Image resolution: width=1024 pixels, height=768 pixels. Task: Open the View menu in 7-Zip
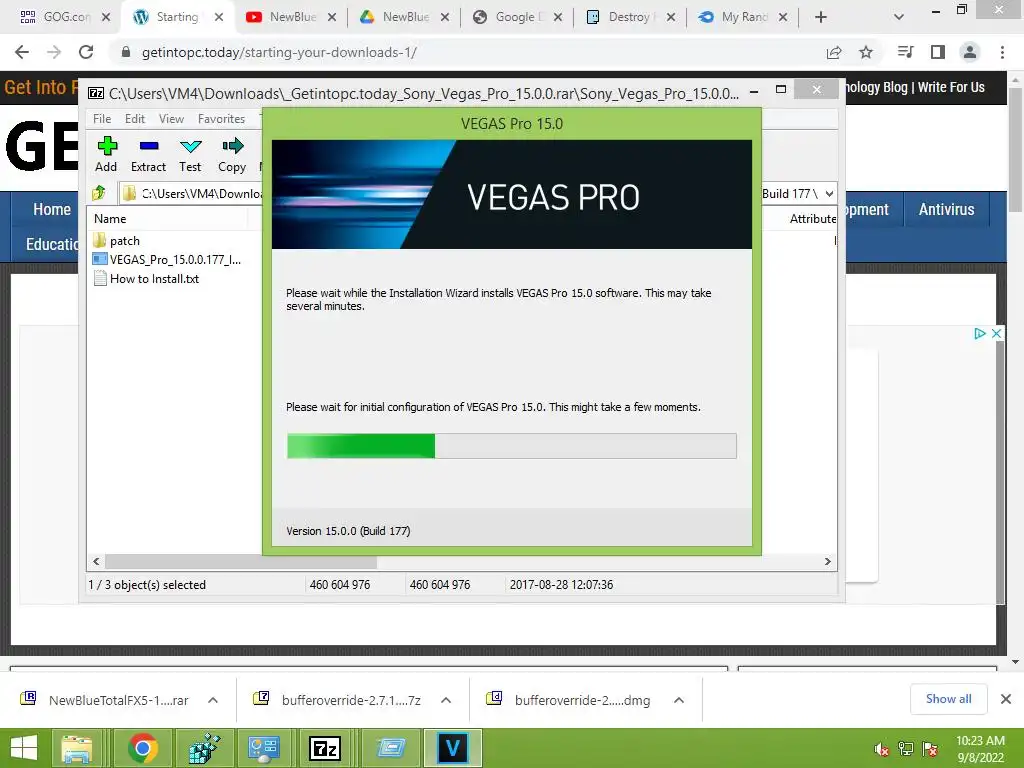pos(171,119)
